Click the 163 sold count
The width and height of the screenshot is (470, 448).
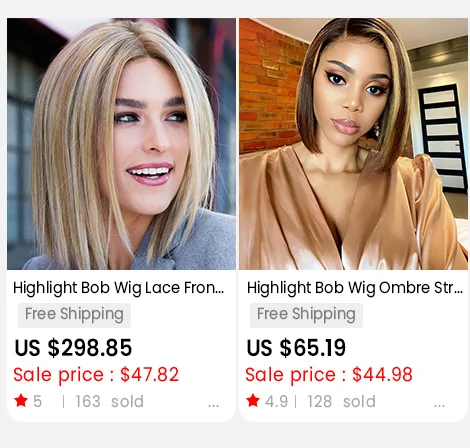(x=109, y=401)
